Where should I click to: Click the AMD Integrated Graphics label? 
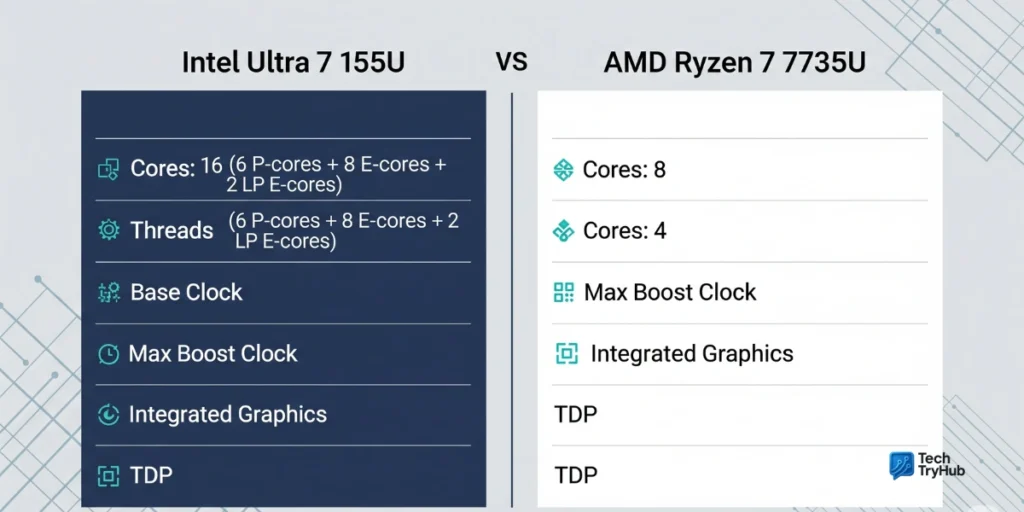pyautogui.click(x=692, y=354)
